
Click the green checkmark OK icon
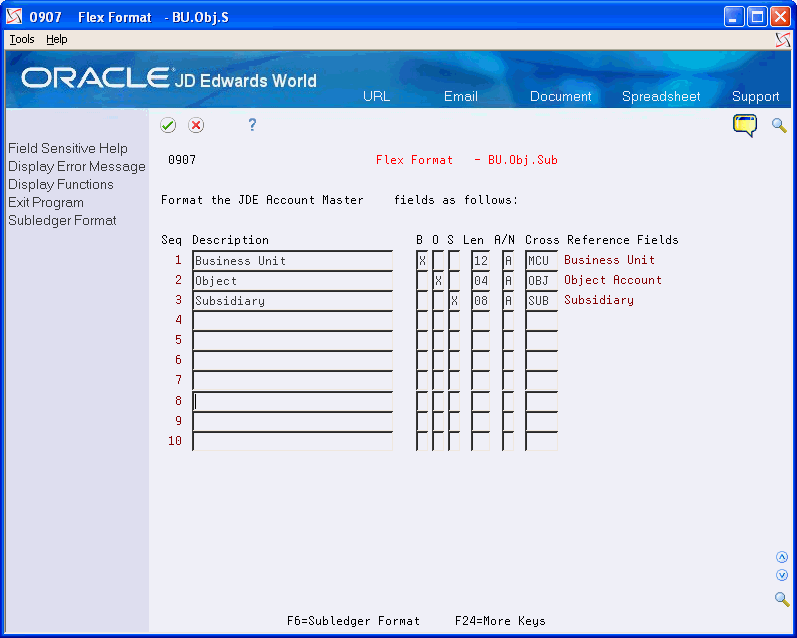click(x=168, y=125)
